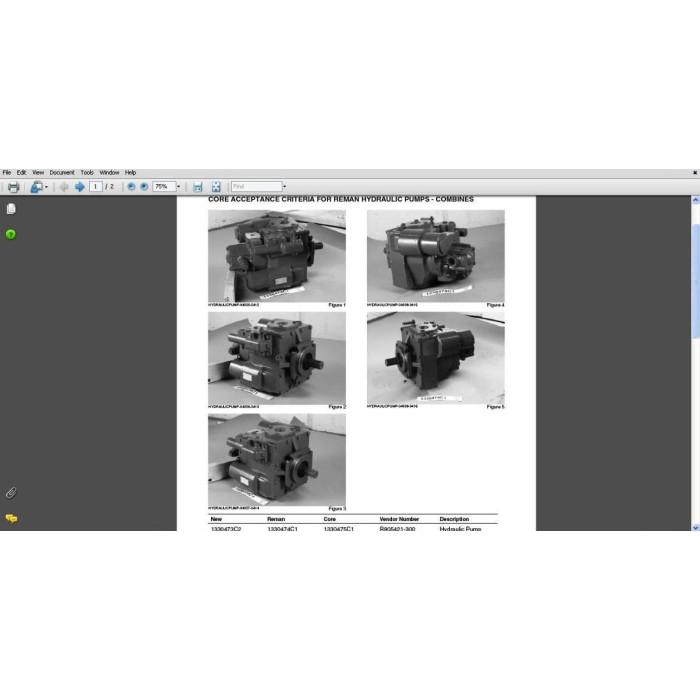700x700 pixels.
Task: Open the Help menu
Action: (130, 172)
